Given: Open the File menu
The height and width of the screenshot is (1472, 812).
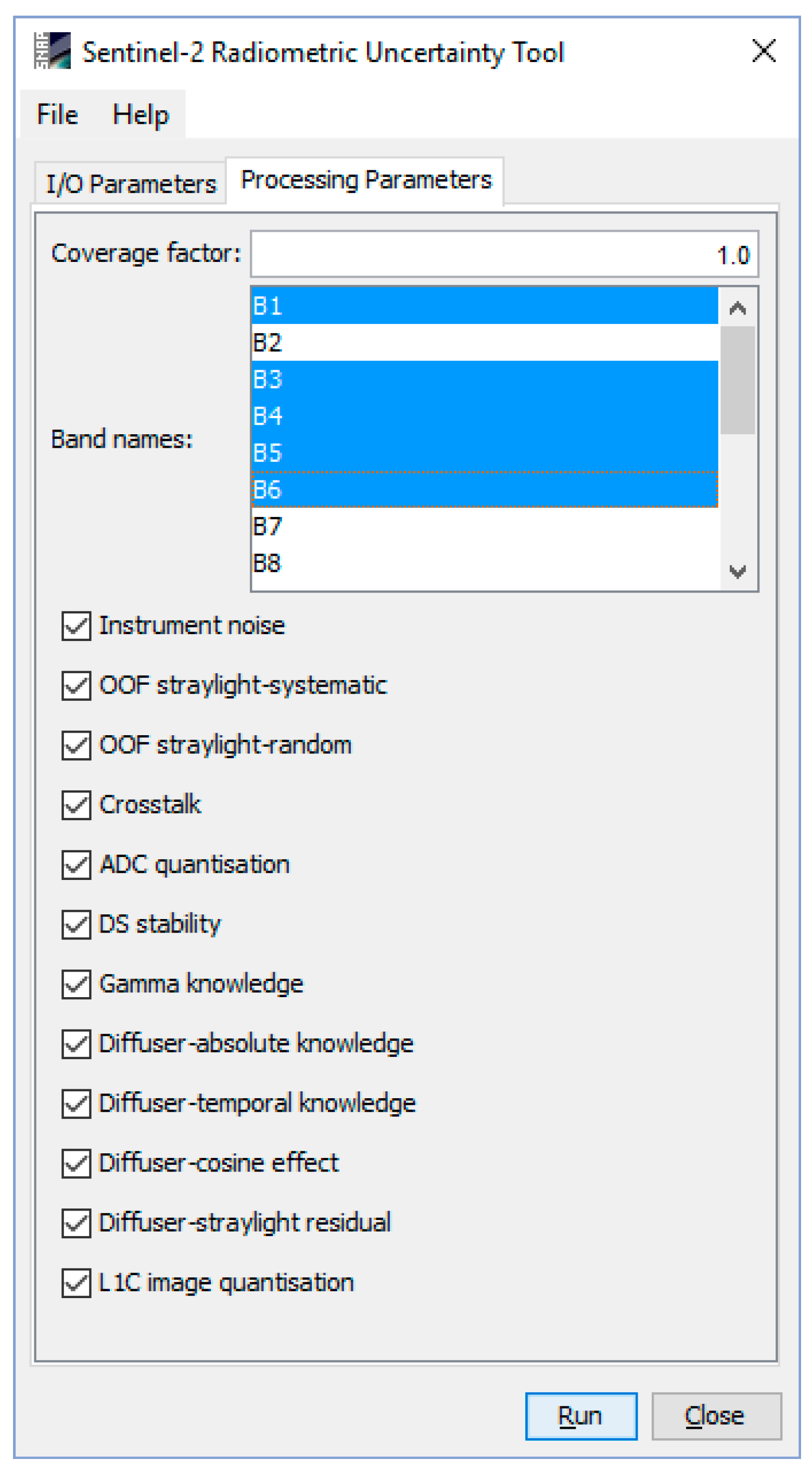Looking at the screenshot, I should (57, 115).
